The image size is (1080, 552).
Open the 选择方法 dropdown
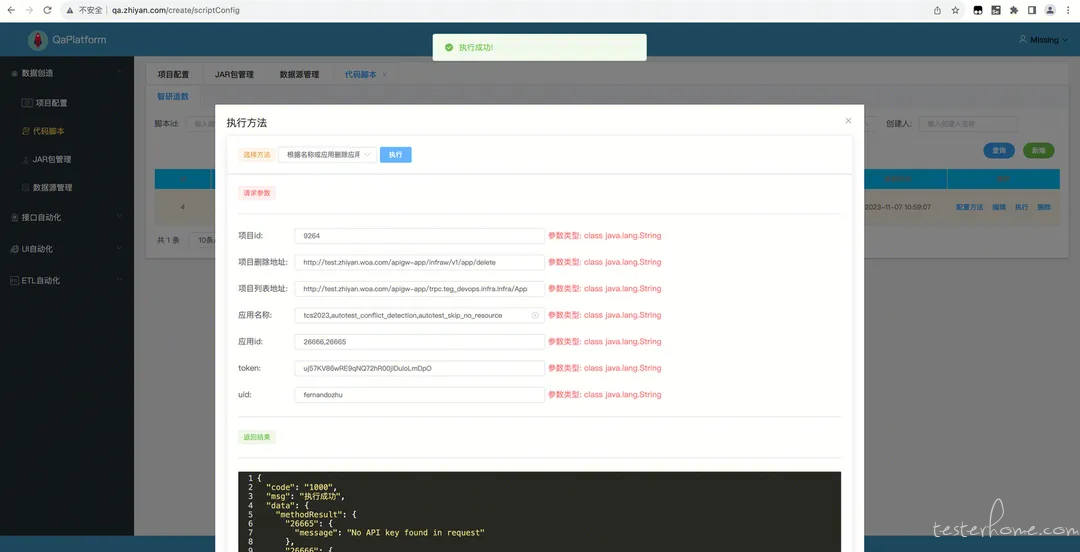[x=328, y=155]
